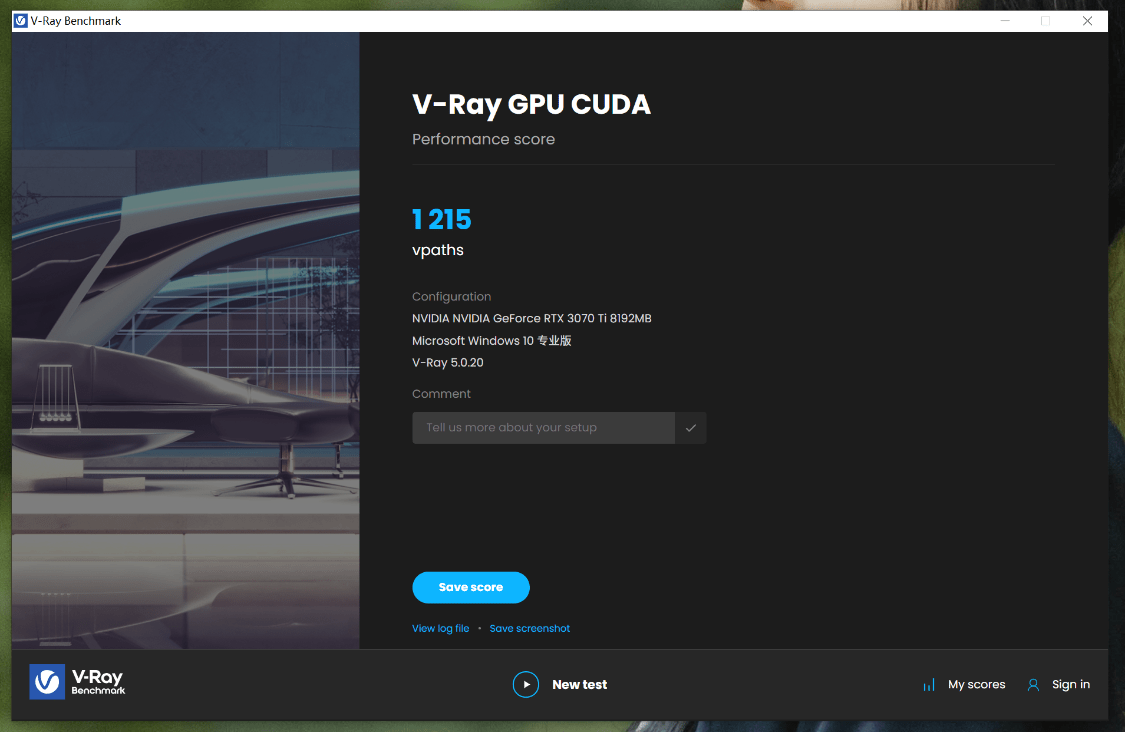
Task: Click the New test label
Action: (580, 685)
